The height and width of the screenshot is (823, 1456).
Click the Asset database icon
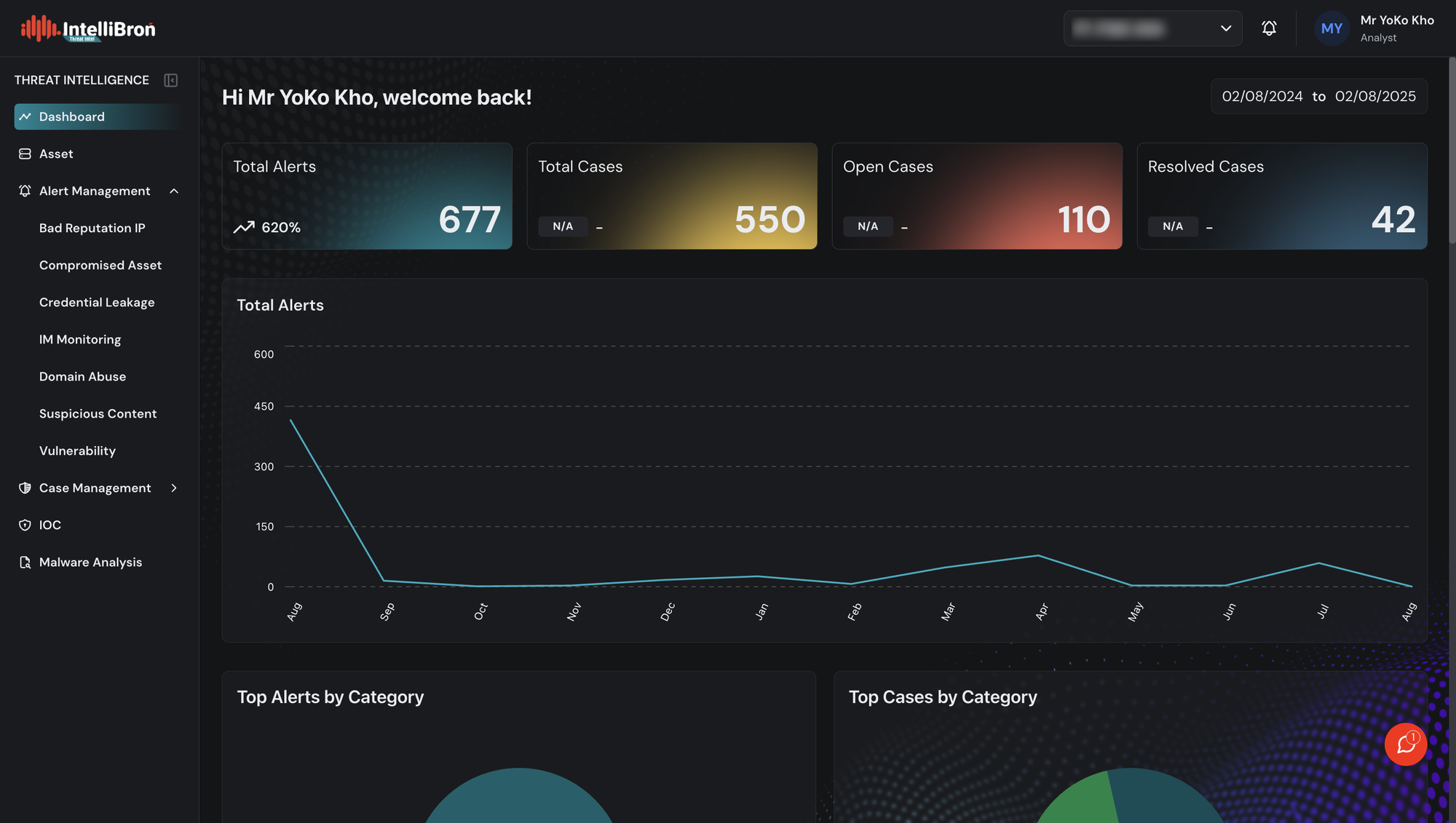(x=25, y=154)
